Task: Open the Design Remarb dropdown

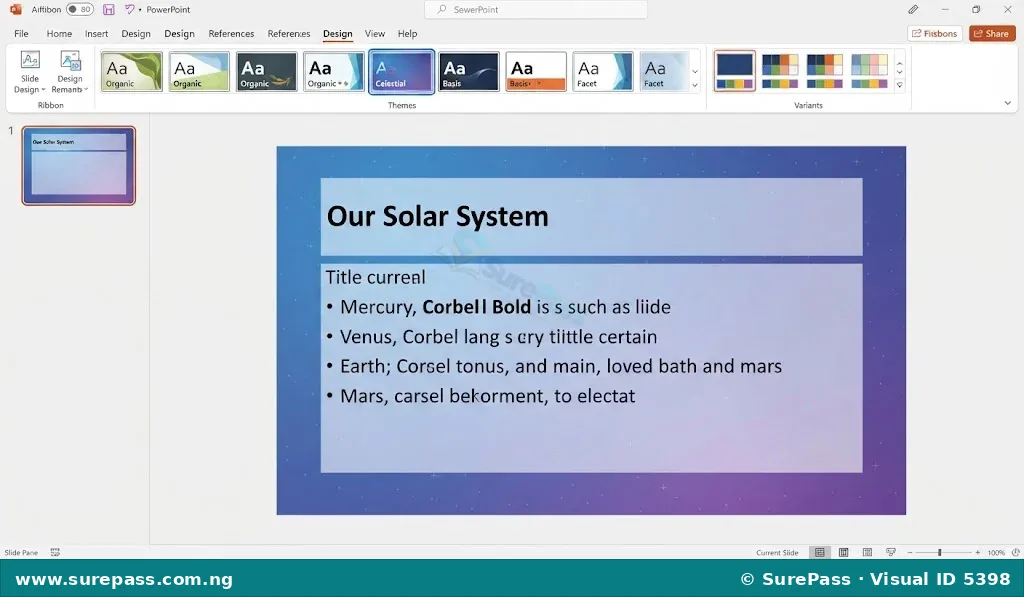Action: [69, 72]
